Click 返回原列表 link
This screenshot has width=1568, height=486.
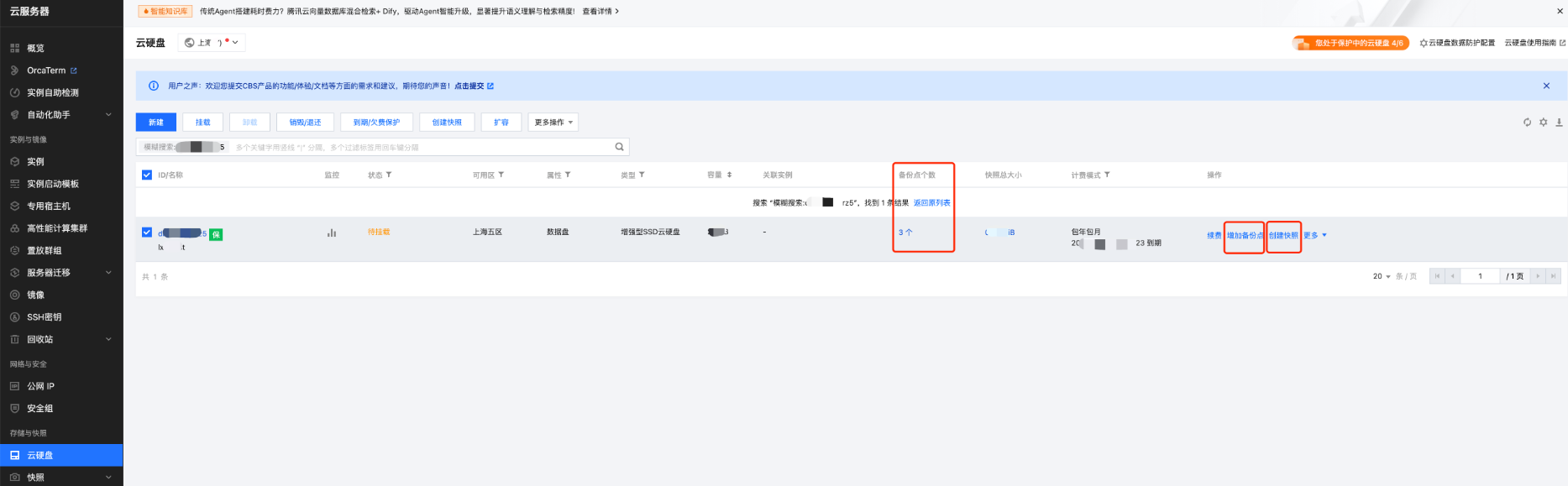pyautogui.click(x=932, y=202)
